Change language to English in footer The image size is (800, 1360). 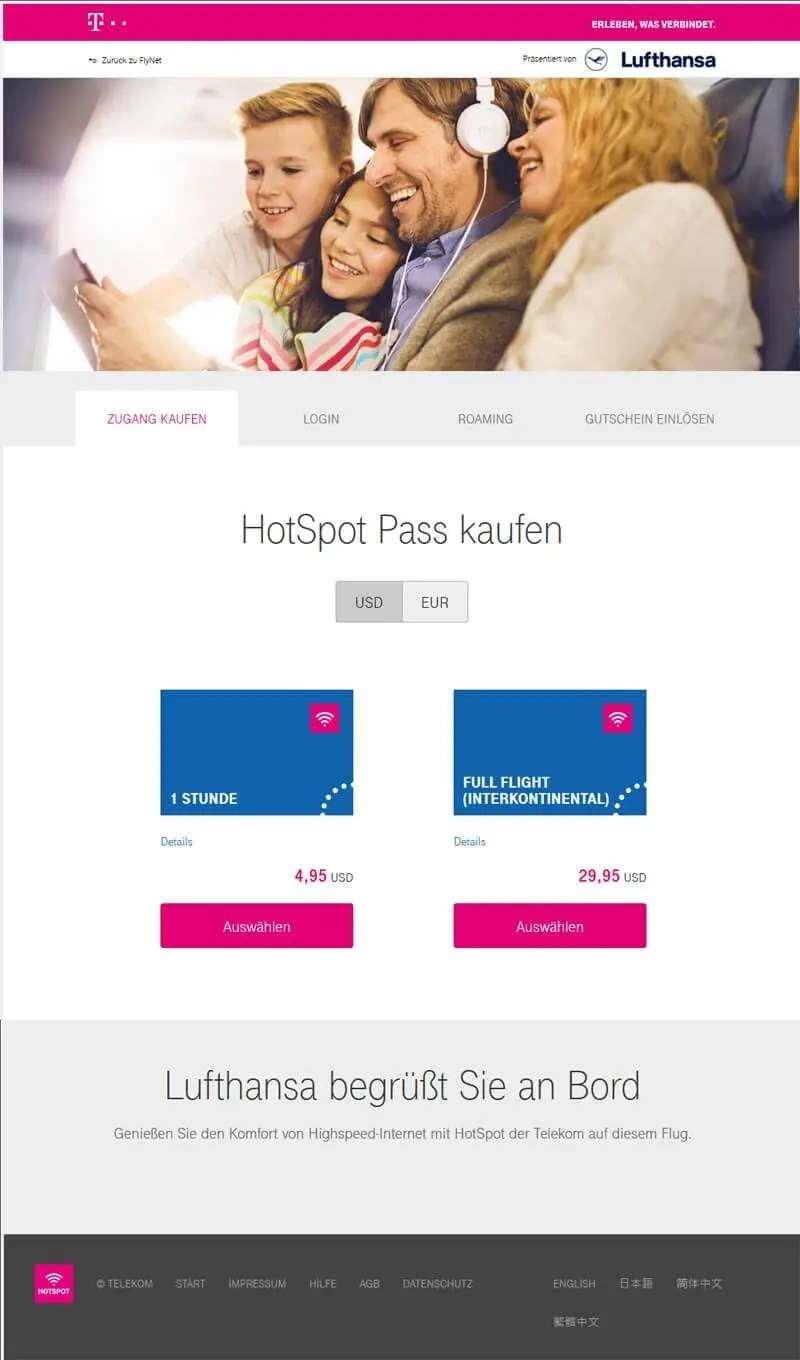tap(574, 1283)
